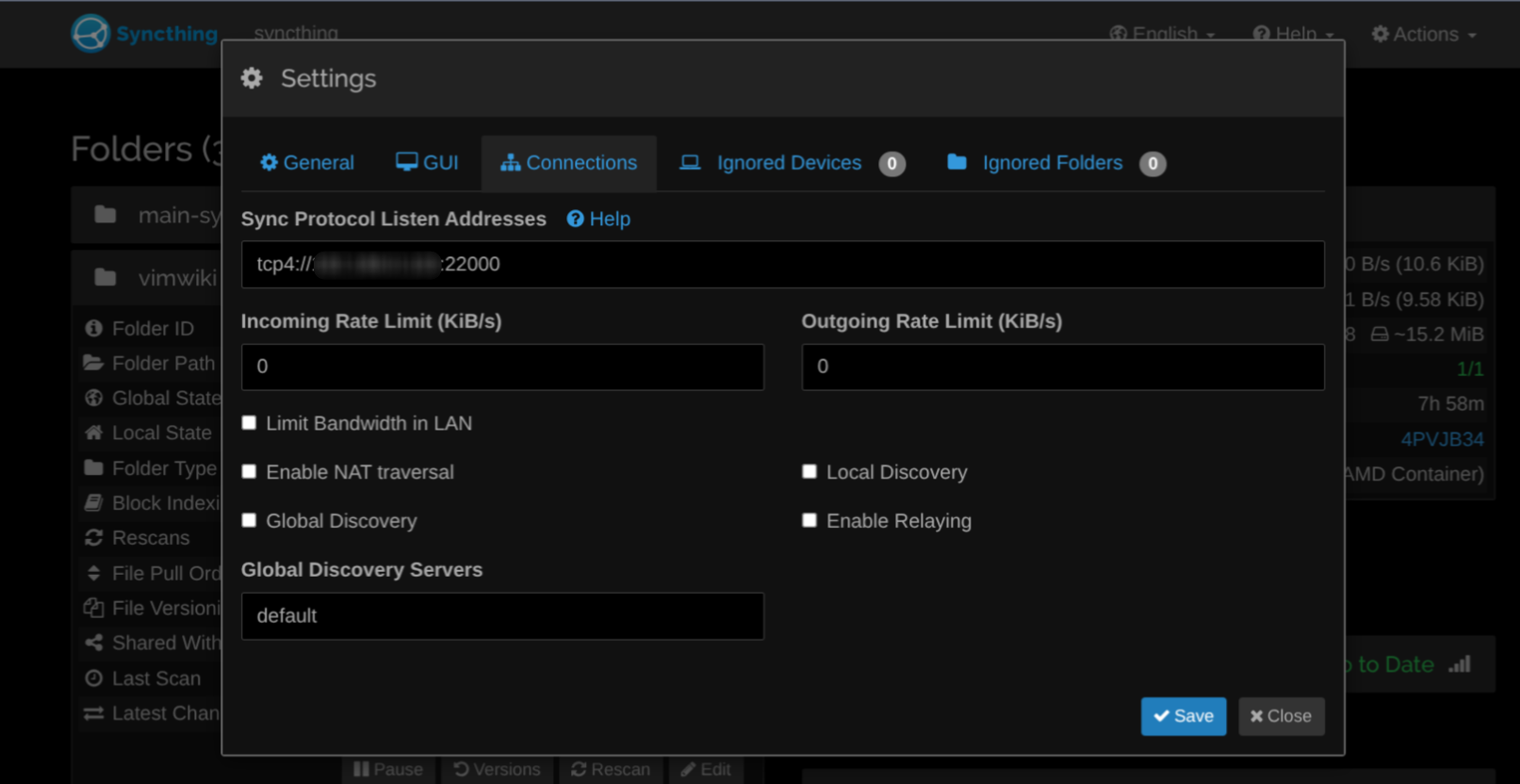Click the Ignored Devices count badge

pyautogui.click(x=891, y=164)
